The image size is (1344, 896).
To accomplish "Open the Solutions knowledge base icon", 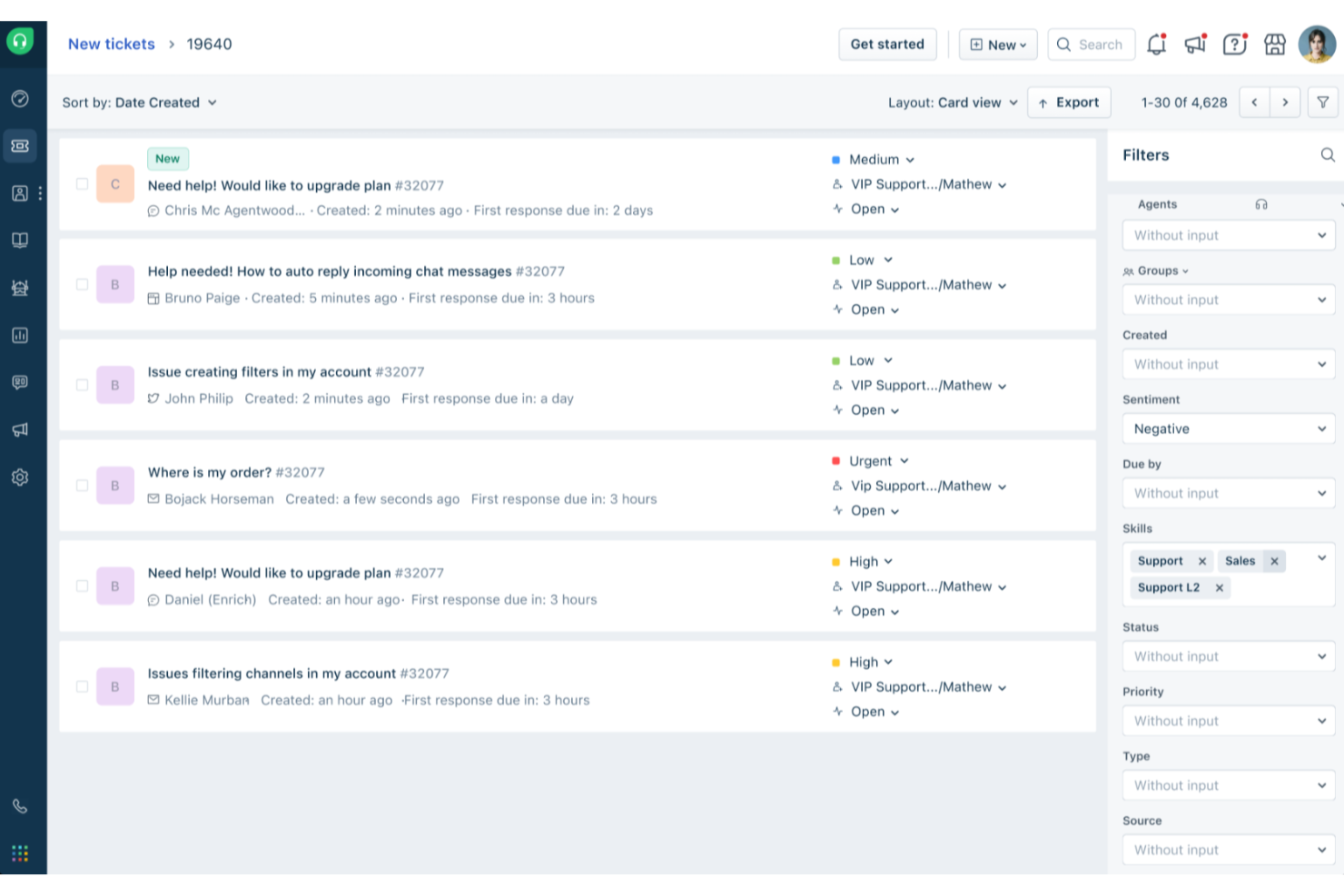I will pyautogui.click(x=20, y=240).
